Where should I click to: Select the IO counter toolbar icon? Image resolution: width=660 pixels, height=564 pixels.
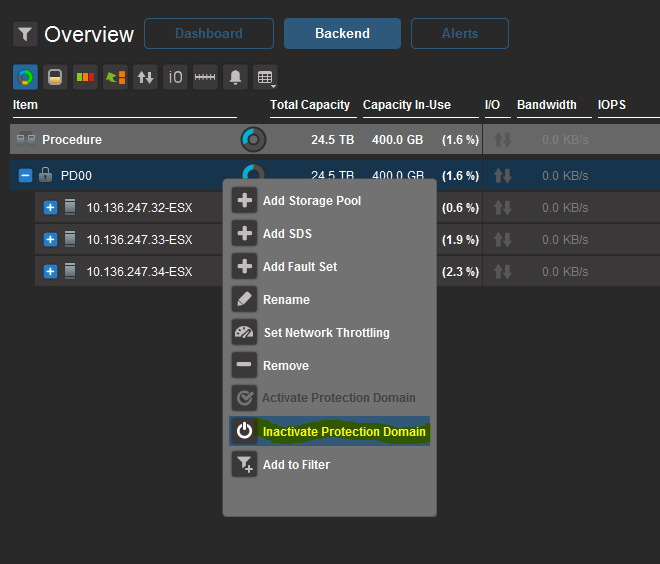click(x=175, y=77)
